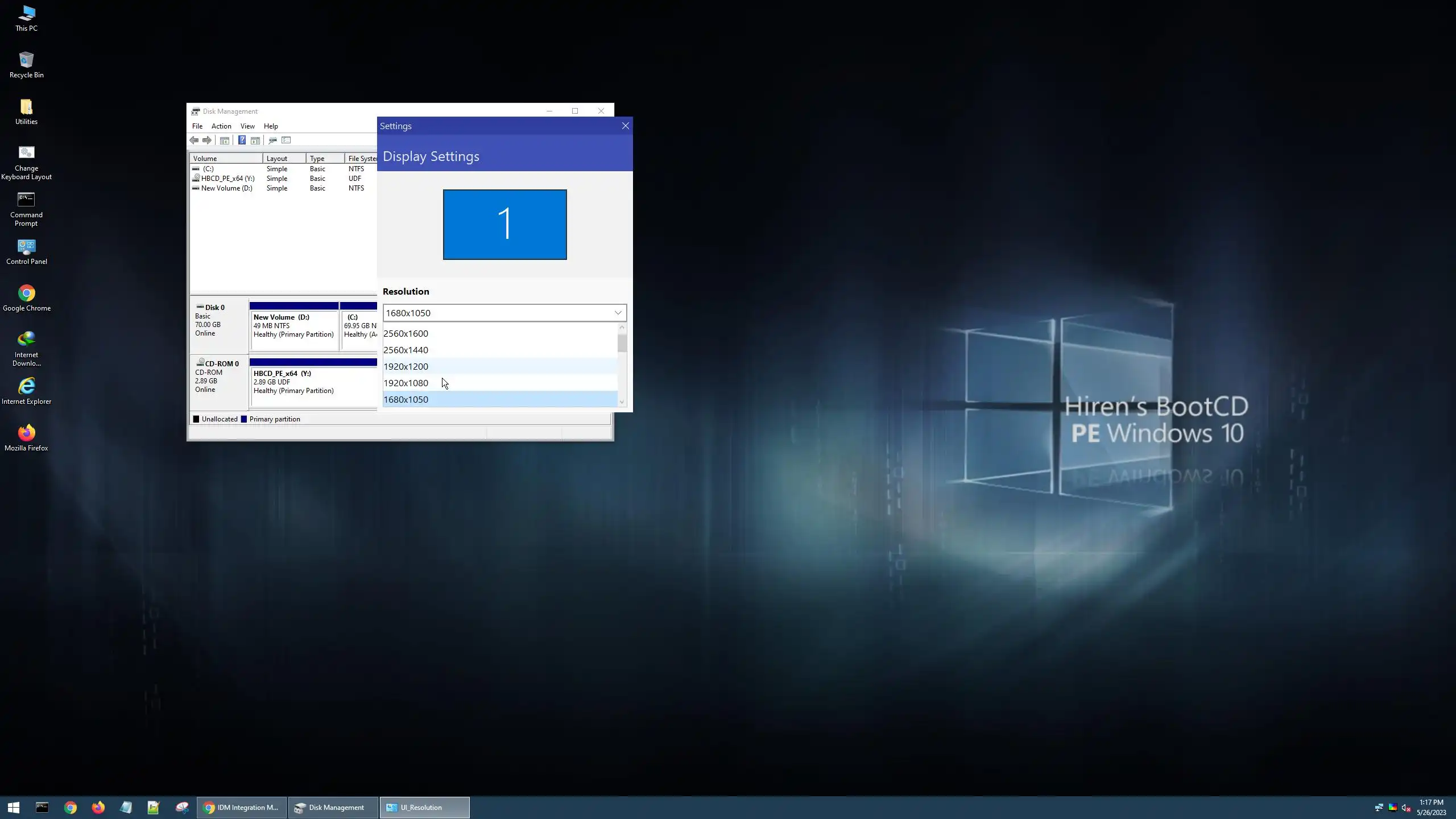Click the Help toolbar icon in Disk Management
The width and height of the screenshot is (1456, 819).
coord(242,140)
